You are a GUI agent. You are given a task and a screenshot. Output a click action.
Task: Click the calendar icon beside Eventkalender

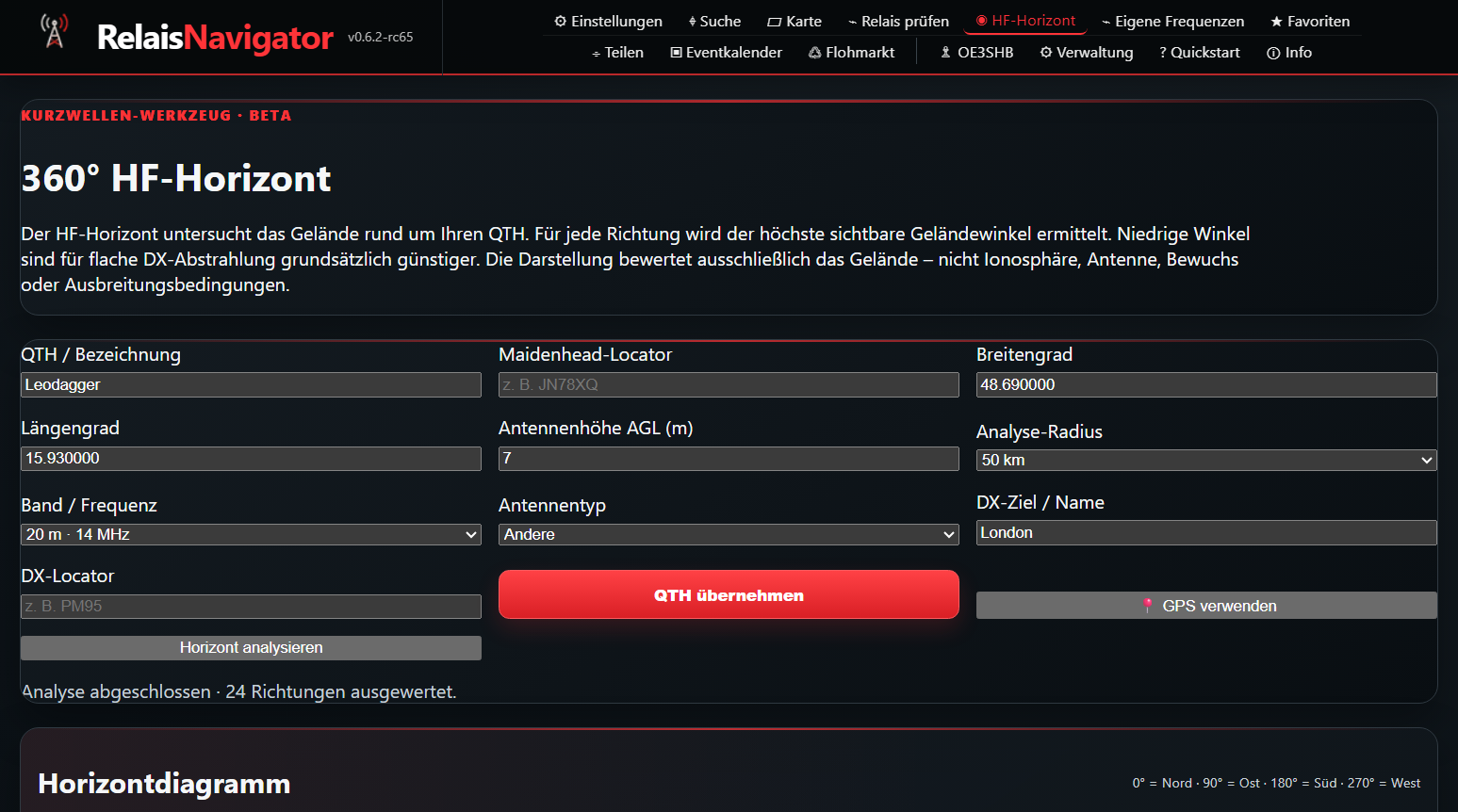point(676,53)
